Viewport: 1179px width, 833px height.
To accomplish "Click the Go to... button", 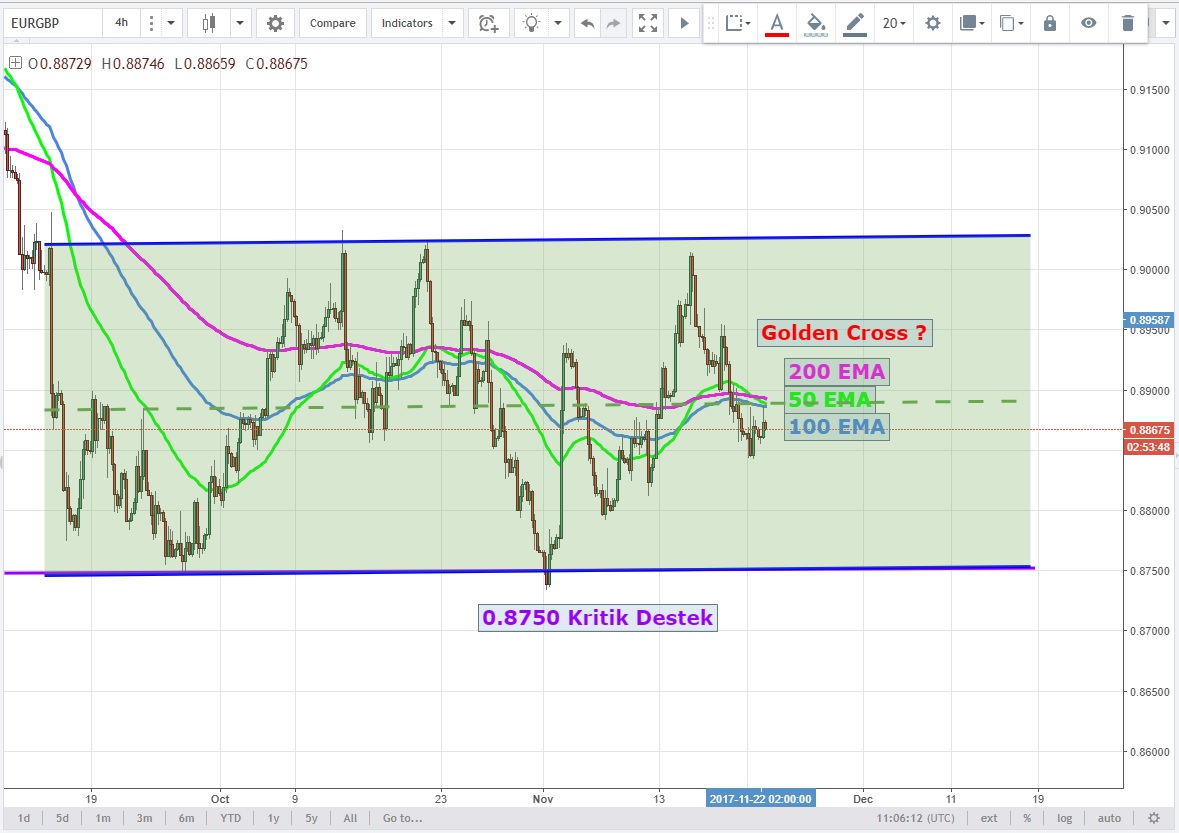I will (x=403, y=818).
